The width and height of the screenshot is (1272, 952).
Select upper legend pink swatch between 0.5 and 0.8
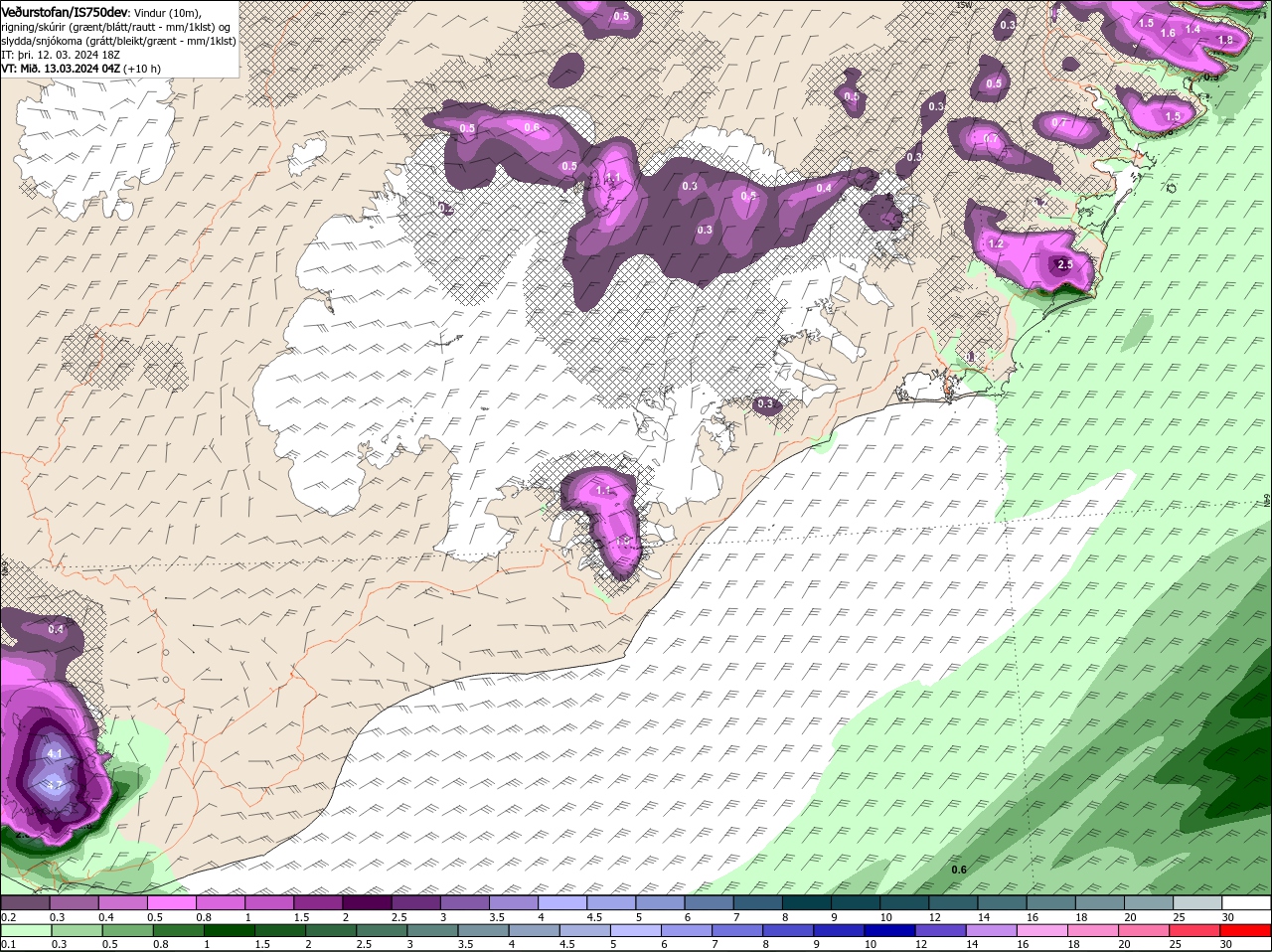tap(171, 902)
